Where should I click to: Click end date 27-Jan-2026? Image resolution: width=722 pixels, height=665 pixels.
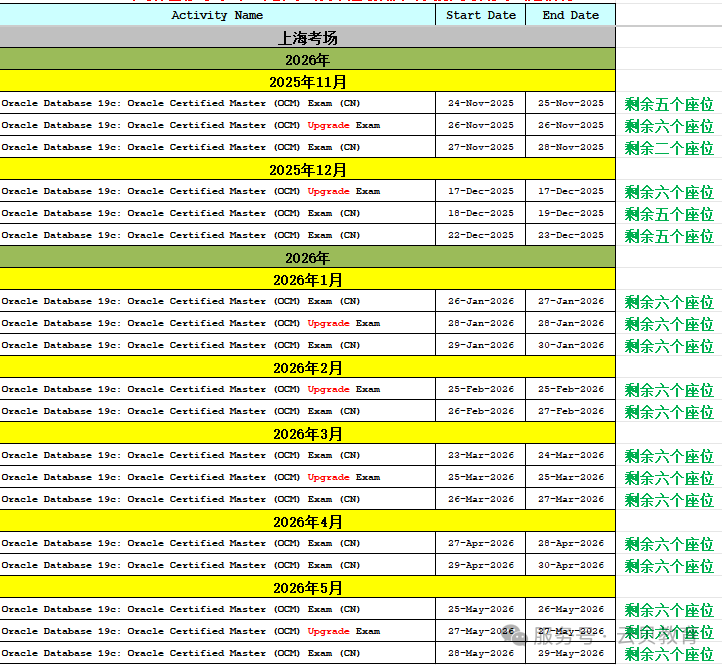(x=571, y=301)
